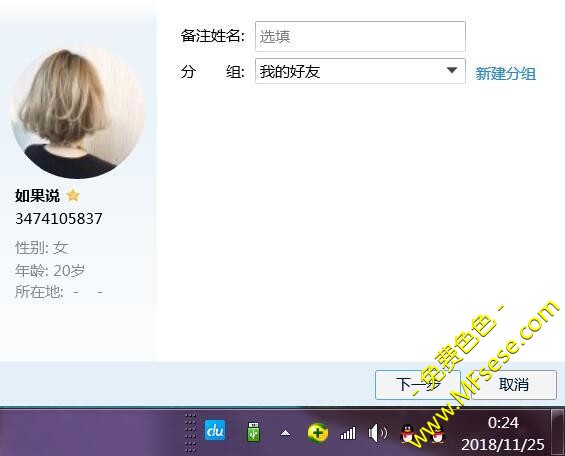
Task: Open the 我的好友 group dropdown
Action: tap(360, 71)
